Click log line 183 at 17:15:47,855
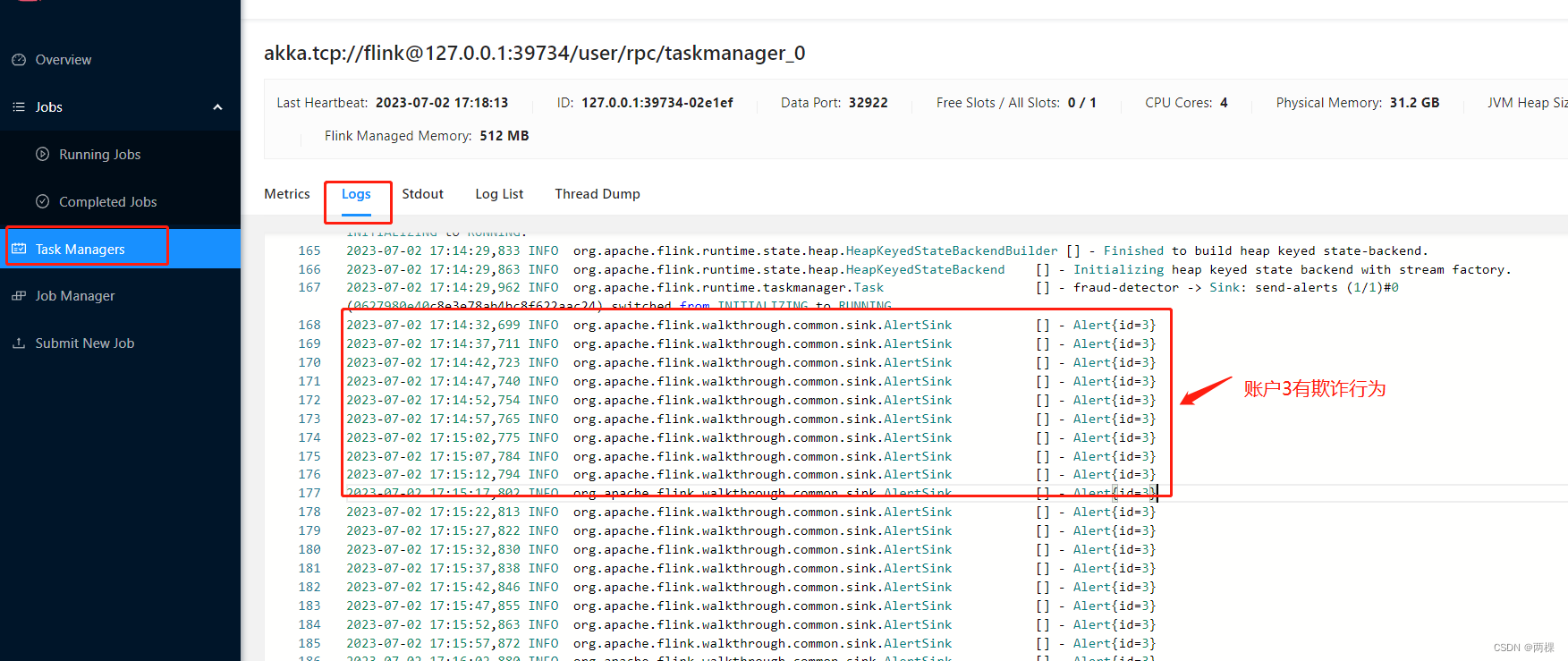1568x661 pixels. click(x=751, y=606)
